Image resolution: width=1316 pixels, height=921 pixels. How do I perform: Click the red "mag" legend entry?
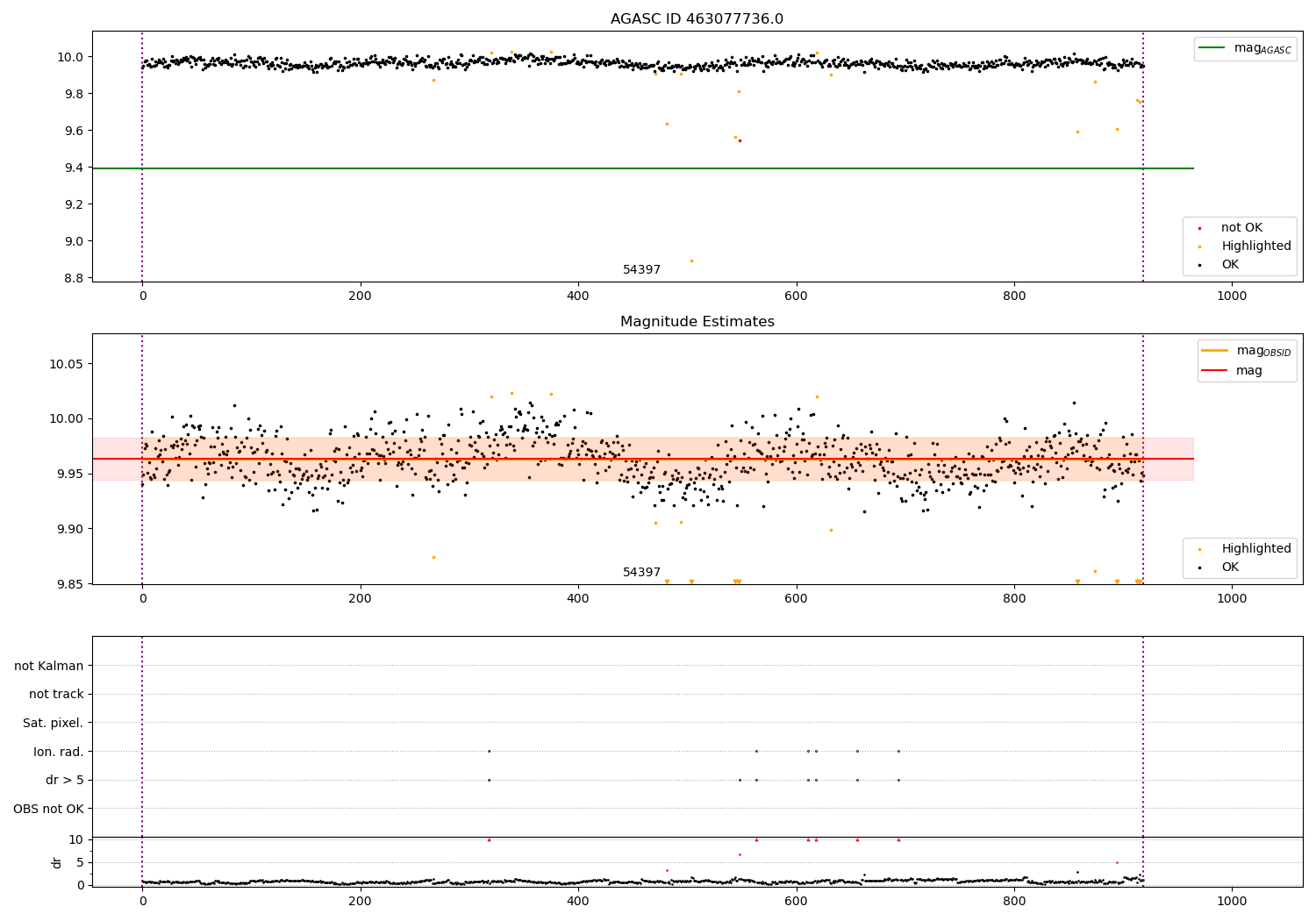pyautogui.click(x=1232, y=371)
